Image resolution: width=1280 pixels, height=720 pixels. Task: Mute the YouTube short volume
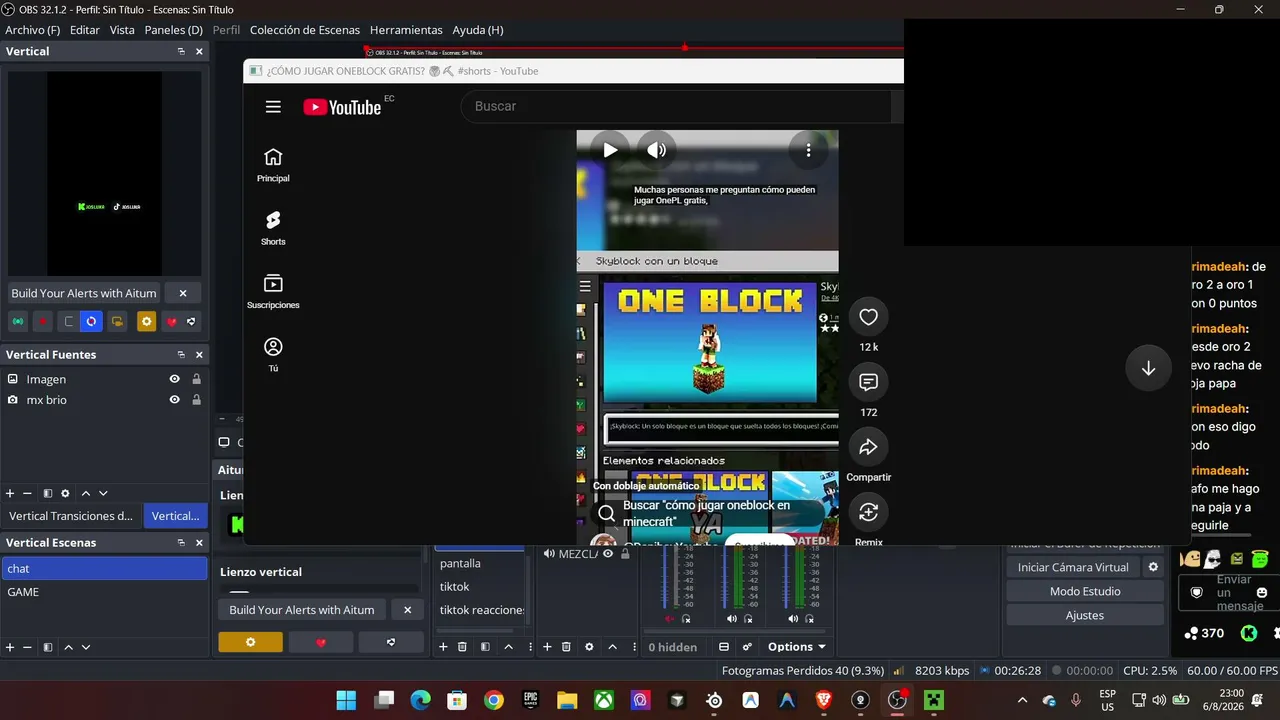point(656,150)
